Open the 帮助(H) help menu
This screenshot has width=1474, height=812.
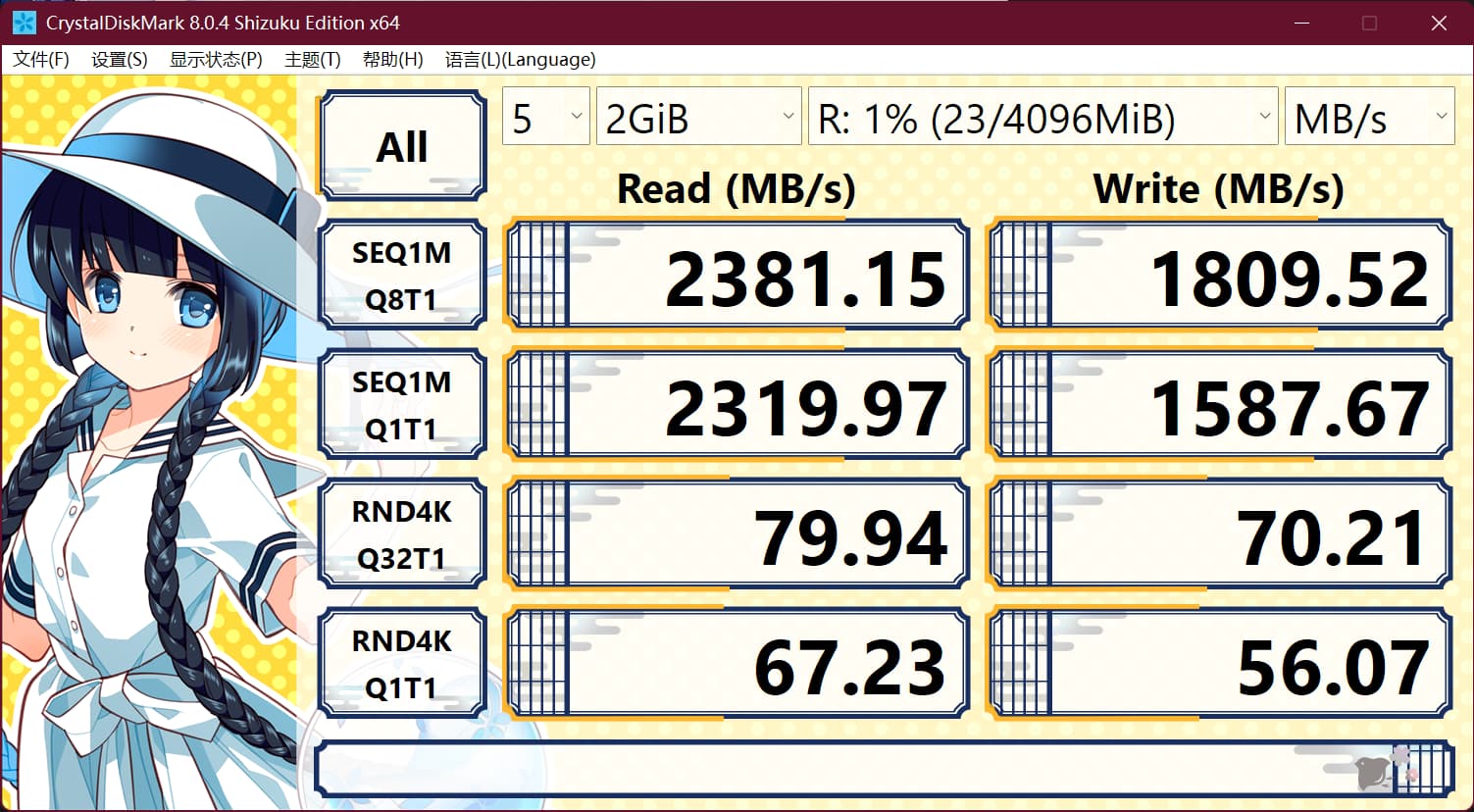(x=392, y=60)
